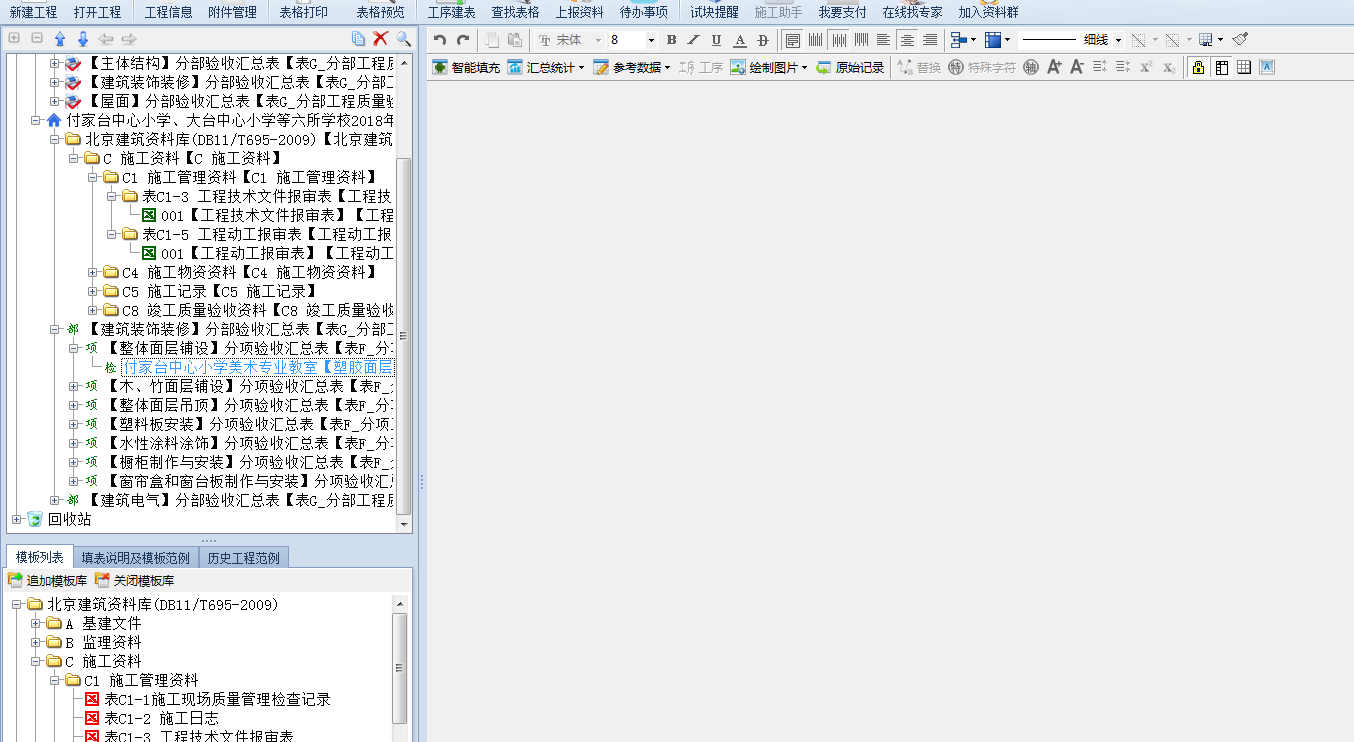1354x742 pixels.
Task: Open the font size dropdown showing 8
Action: coord(651,40)
